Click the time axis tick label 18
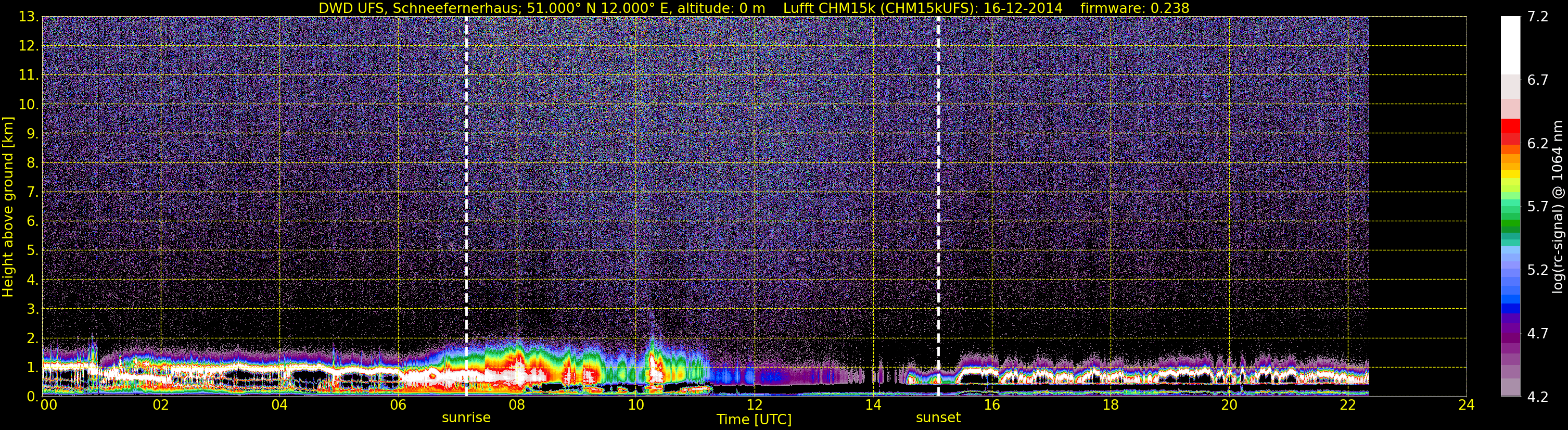This screenshot has width=1568, height=430. (x=1110, y=405)
